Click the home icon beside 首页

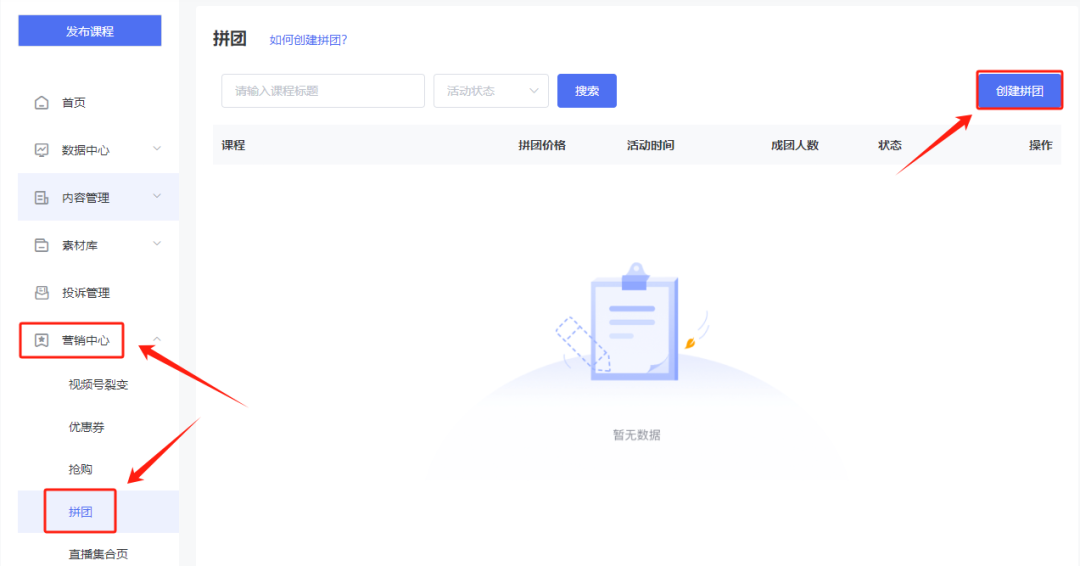pyautogui.click(x=41, y=103)
